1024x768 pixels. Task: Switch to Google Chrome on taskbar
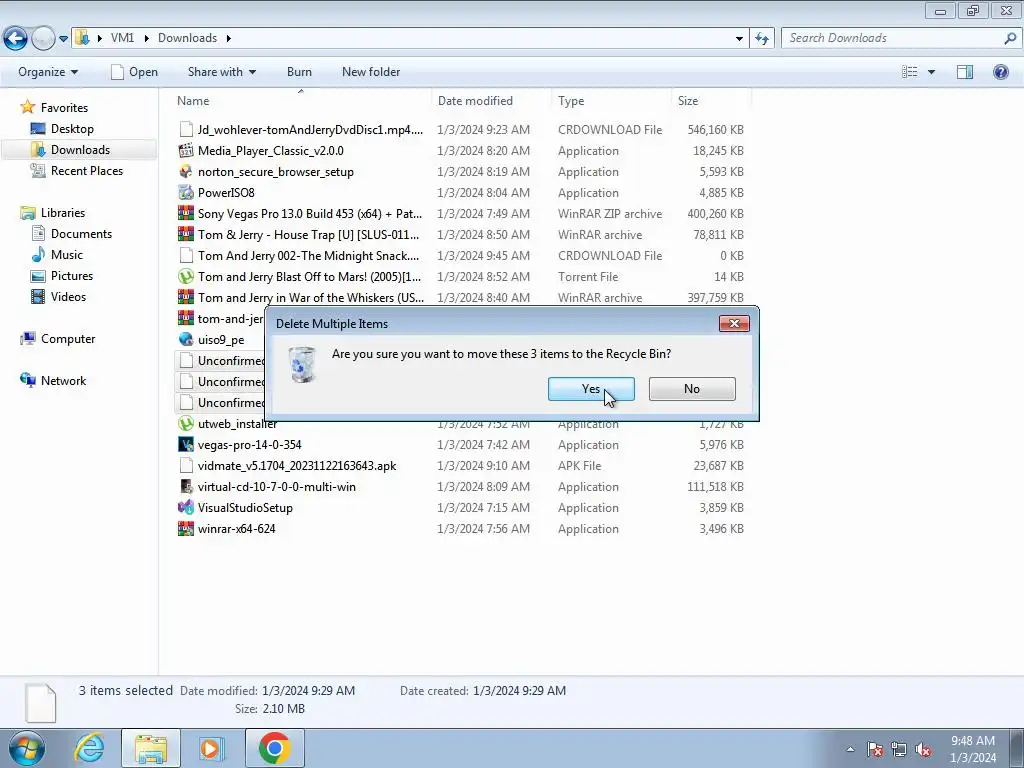click(x=274, y=748)
